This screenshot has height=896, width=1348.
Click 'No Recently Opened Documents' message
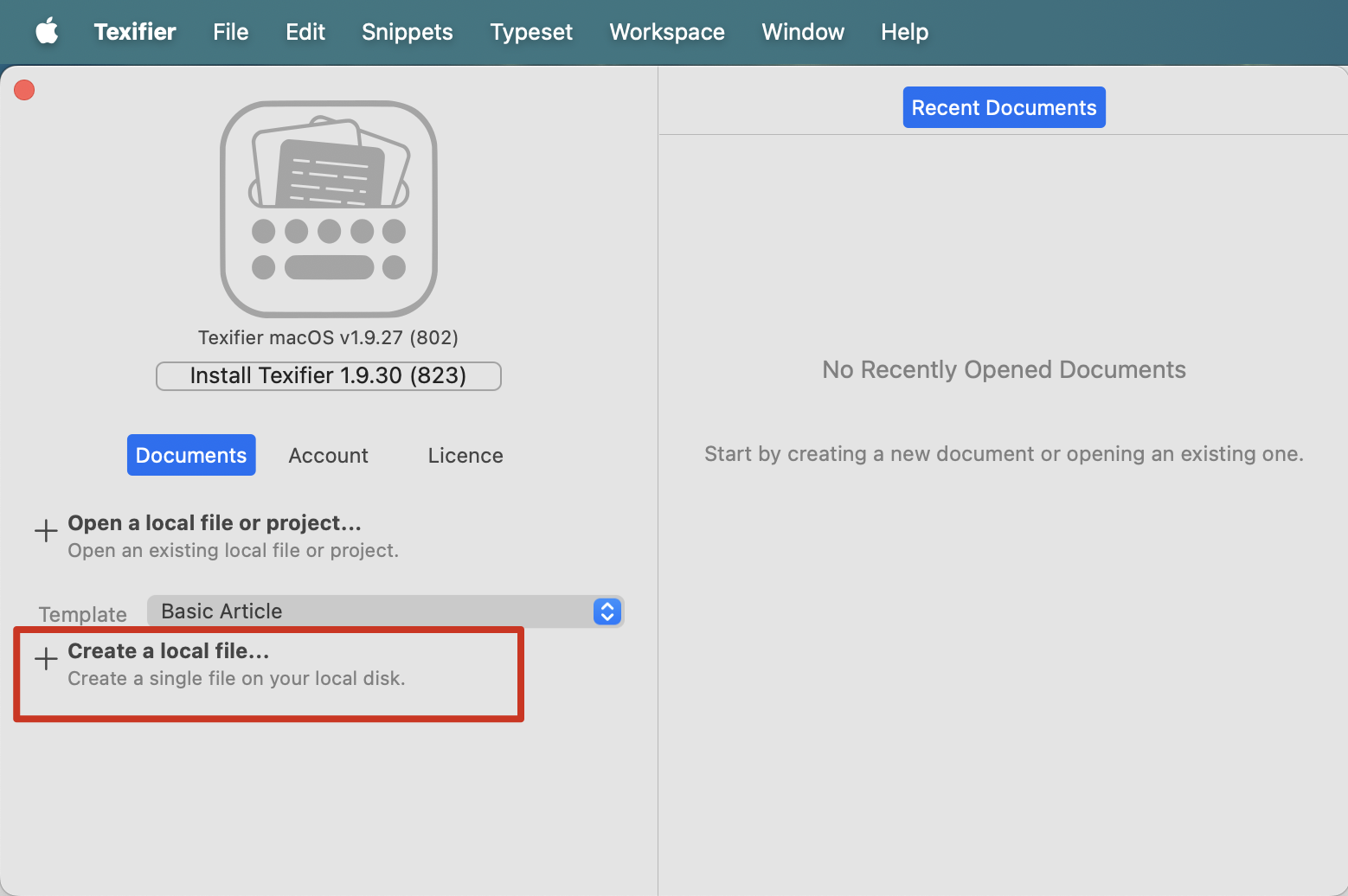pyautogui.click(x=1005, y=370)
